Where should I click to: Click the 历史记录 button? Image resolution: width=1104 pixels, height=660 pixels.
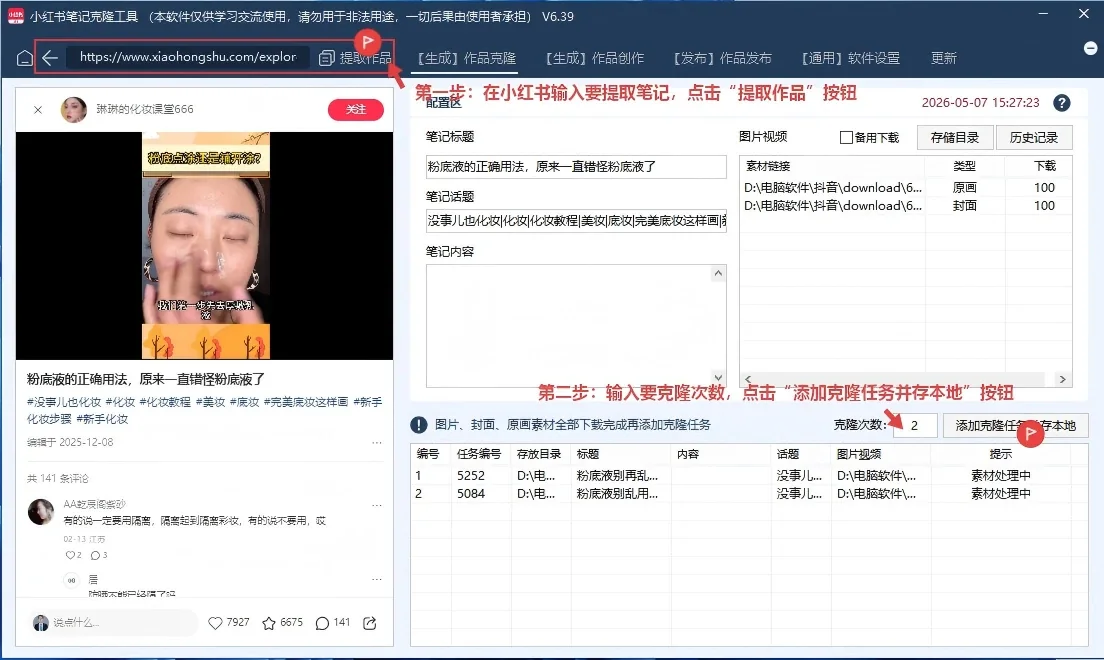pyautogui.click(x=1034, y=137)
